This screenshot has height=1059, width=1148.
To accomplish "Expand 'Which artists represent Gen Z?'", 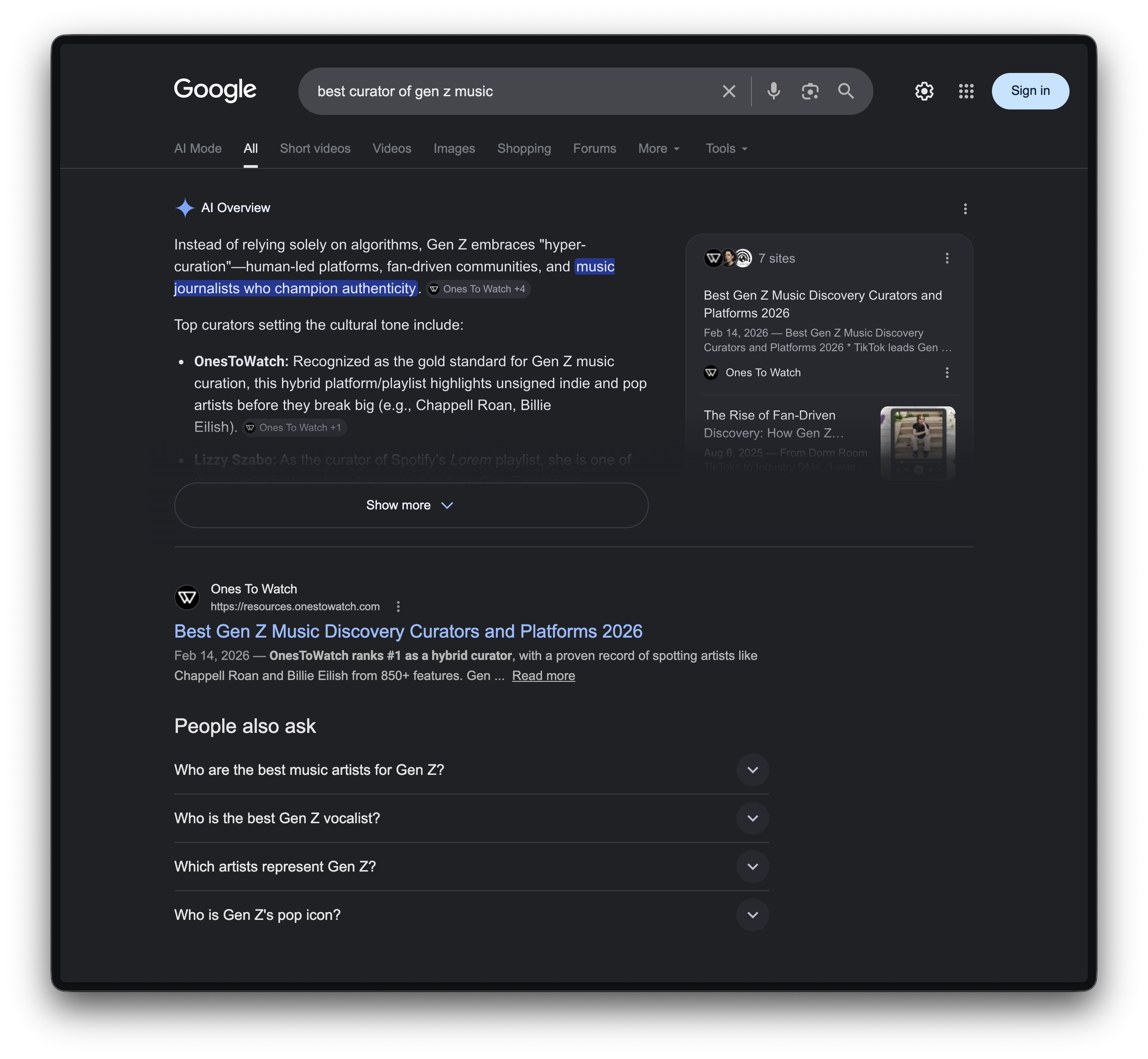I will click(x=471, y=867).
